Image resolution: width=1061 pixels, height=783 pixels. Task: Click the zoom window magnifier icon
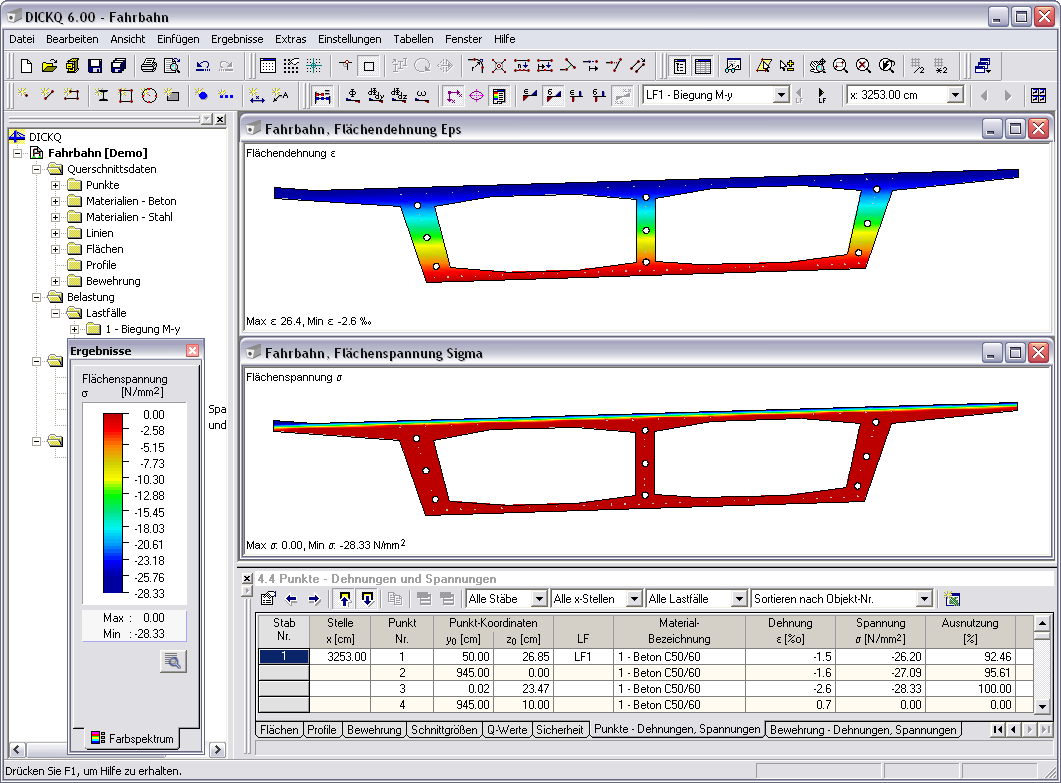(840, 66)
